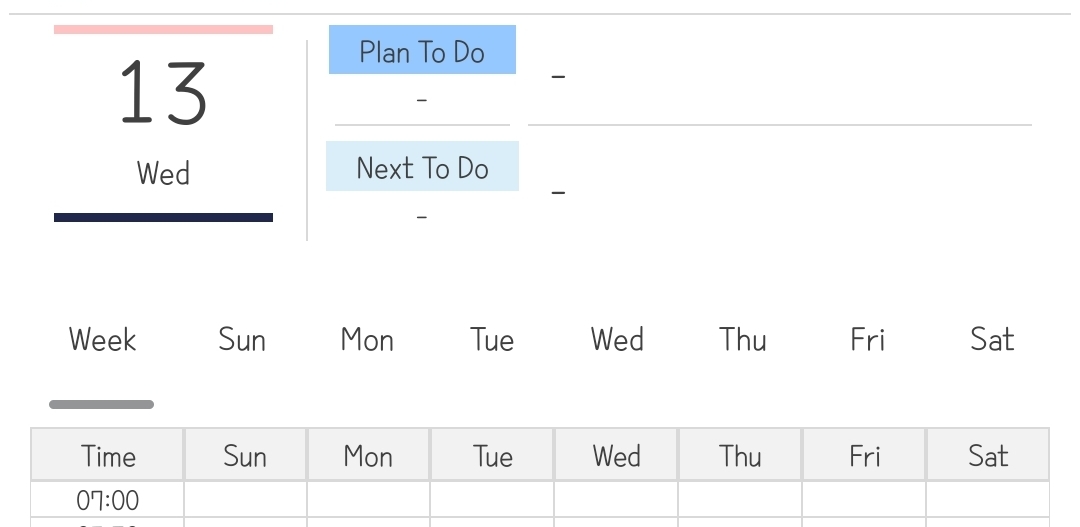Switch to the Sun tab
The image size is (1080, 527).
242,340
